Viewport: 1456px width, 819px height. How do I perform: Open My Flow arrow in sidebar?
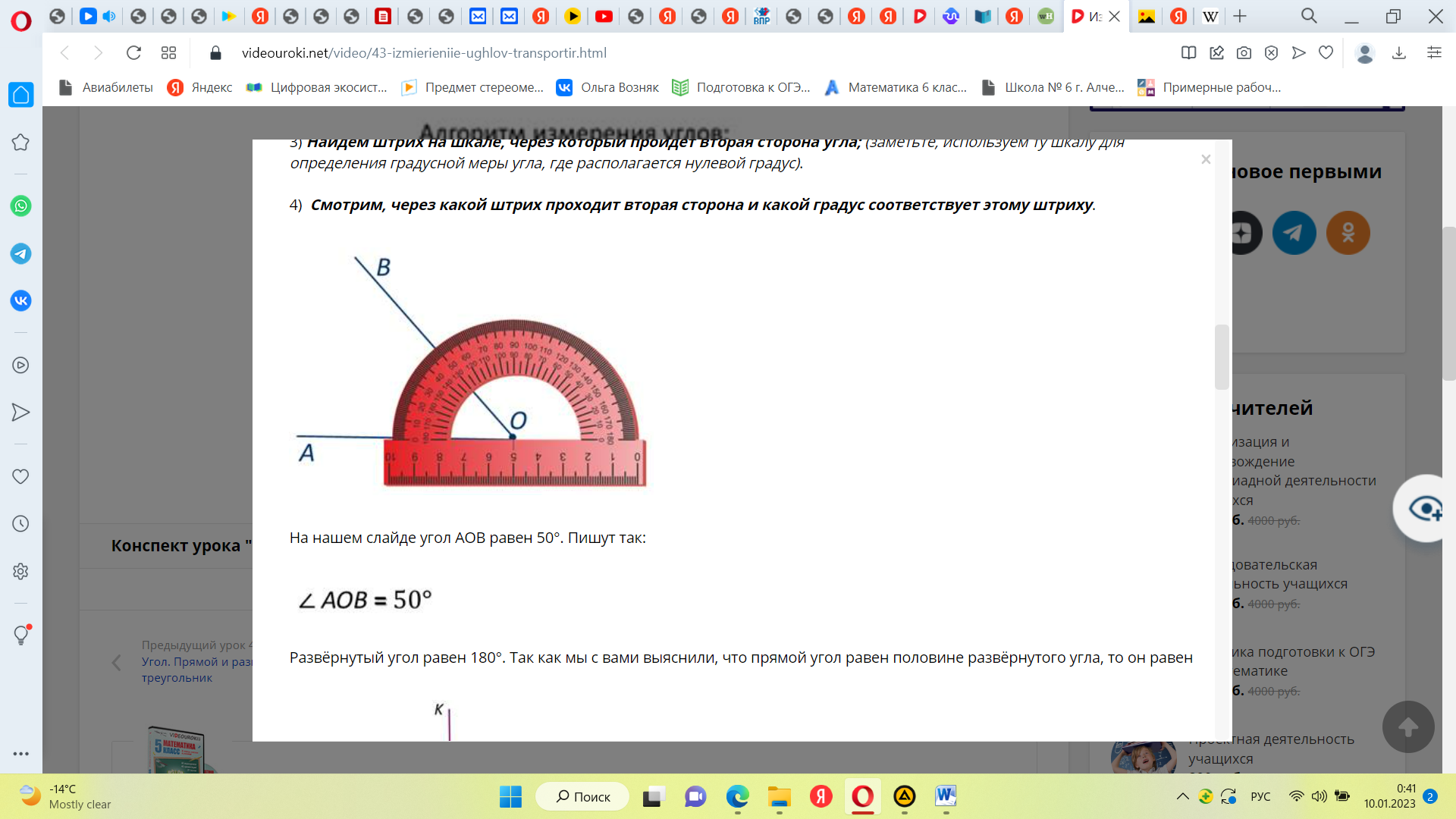20,413
